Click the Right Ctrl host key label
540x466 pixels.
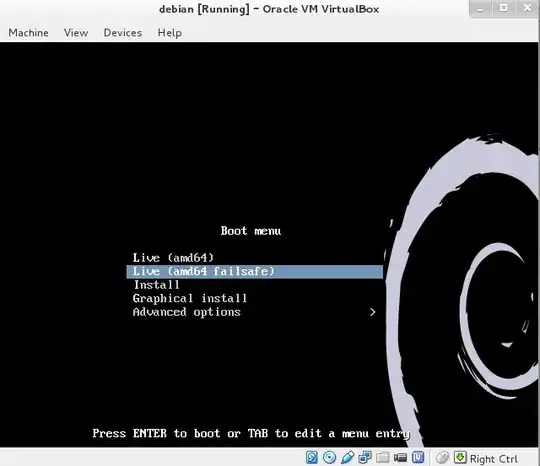point(493,459)
